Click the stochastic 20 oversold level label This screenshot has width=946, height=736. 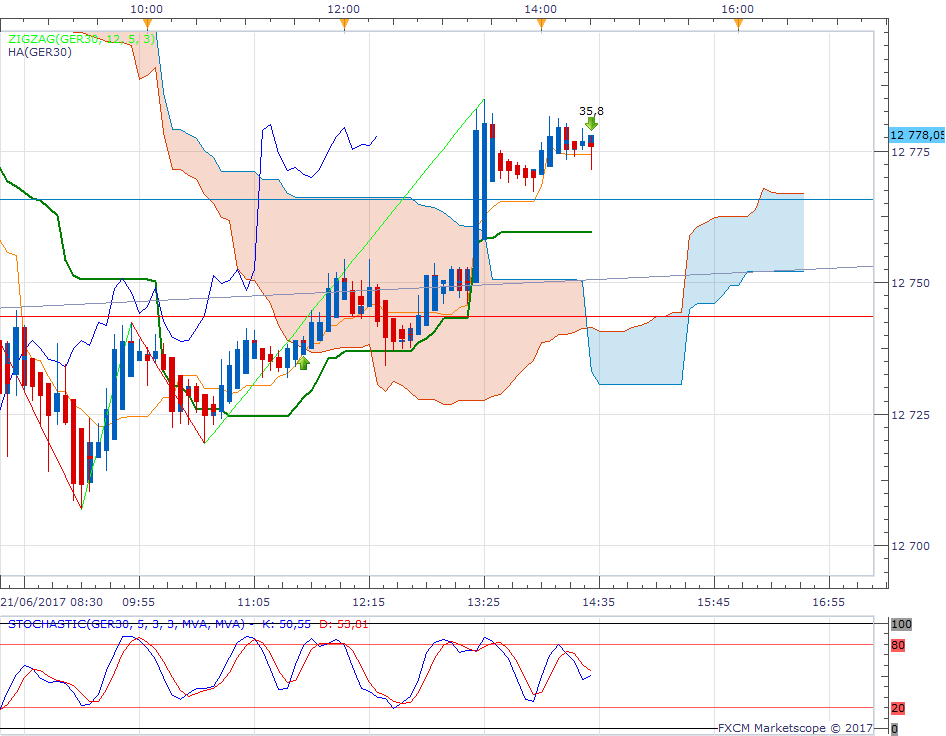[898, 708]
